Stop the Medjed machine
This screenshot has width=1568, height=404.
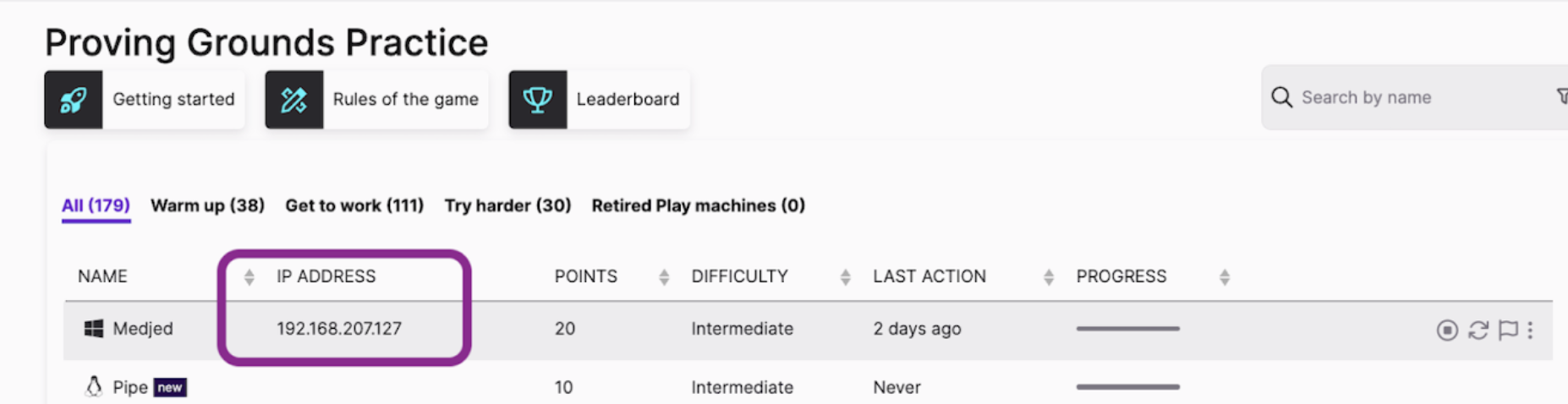(x=1447, y=330)
